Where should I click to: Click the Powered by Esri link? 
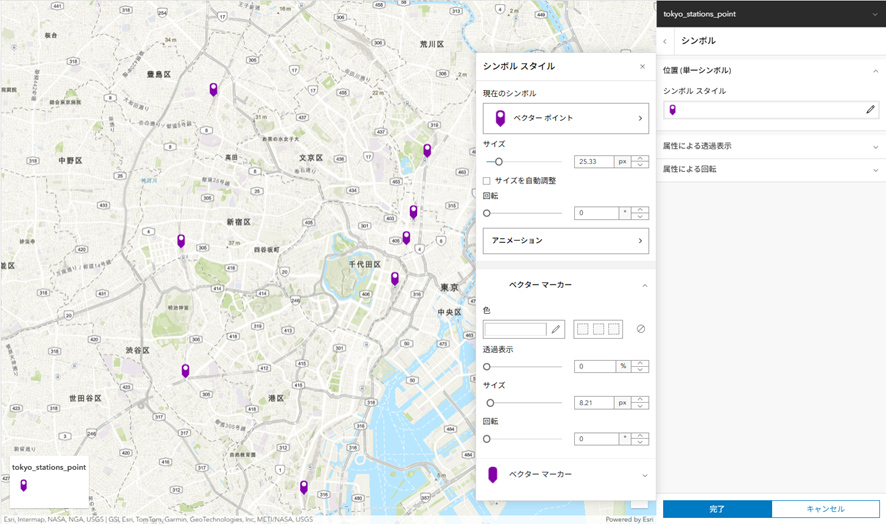629,519
